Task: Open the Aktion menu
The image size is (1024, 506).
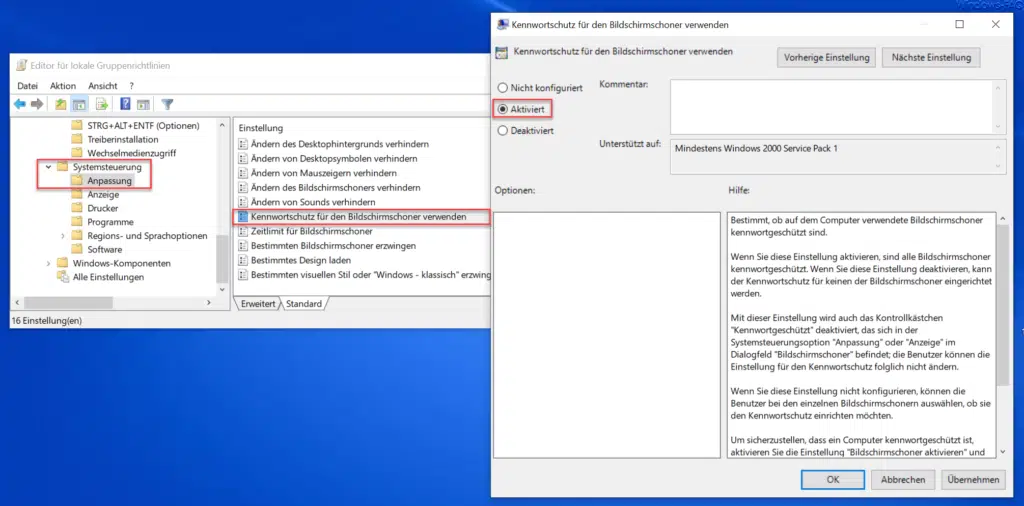Action: click(63, 86)
